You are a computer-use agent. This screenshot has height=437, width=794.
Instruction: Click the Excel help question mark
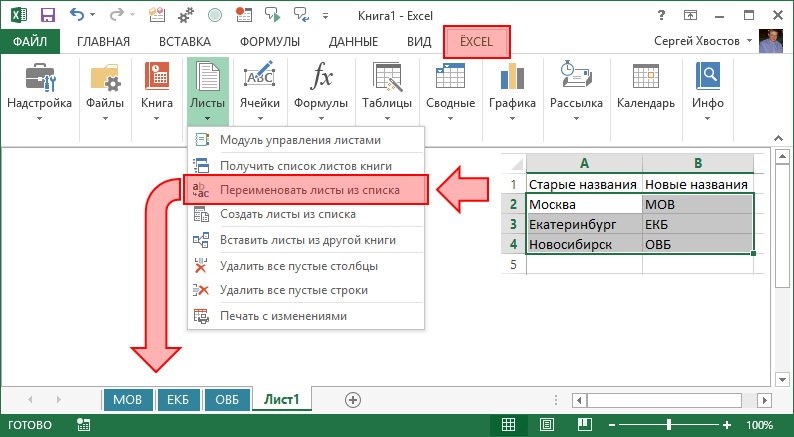pos(661,15)
